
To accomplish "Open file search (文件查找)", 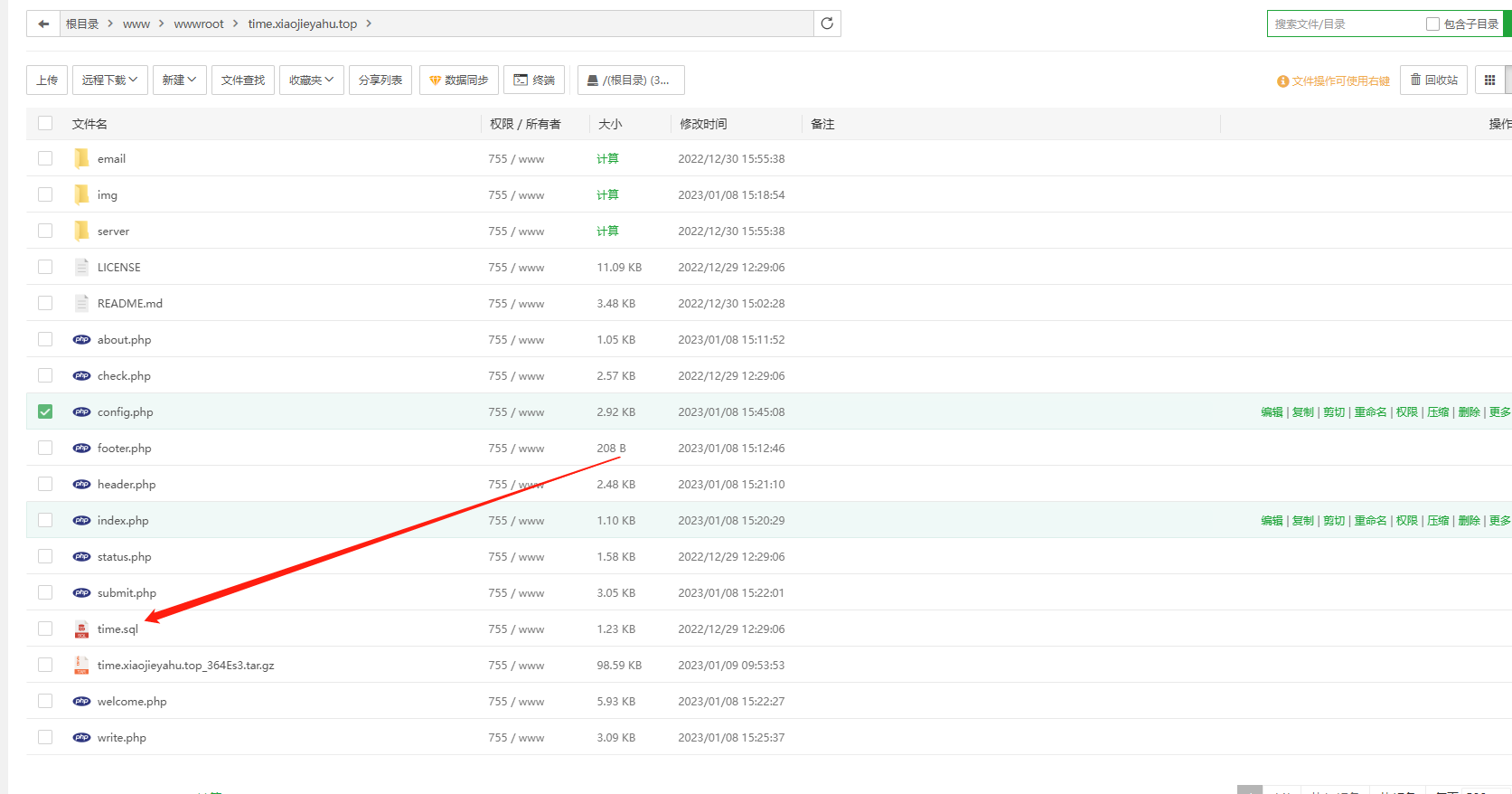I will (x=243, y=80).
